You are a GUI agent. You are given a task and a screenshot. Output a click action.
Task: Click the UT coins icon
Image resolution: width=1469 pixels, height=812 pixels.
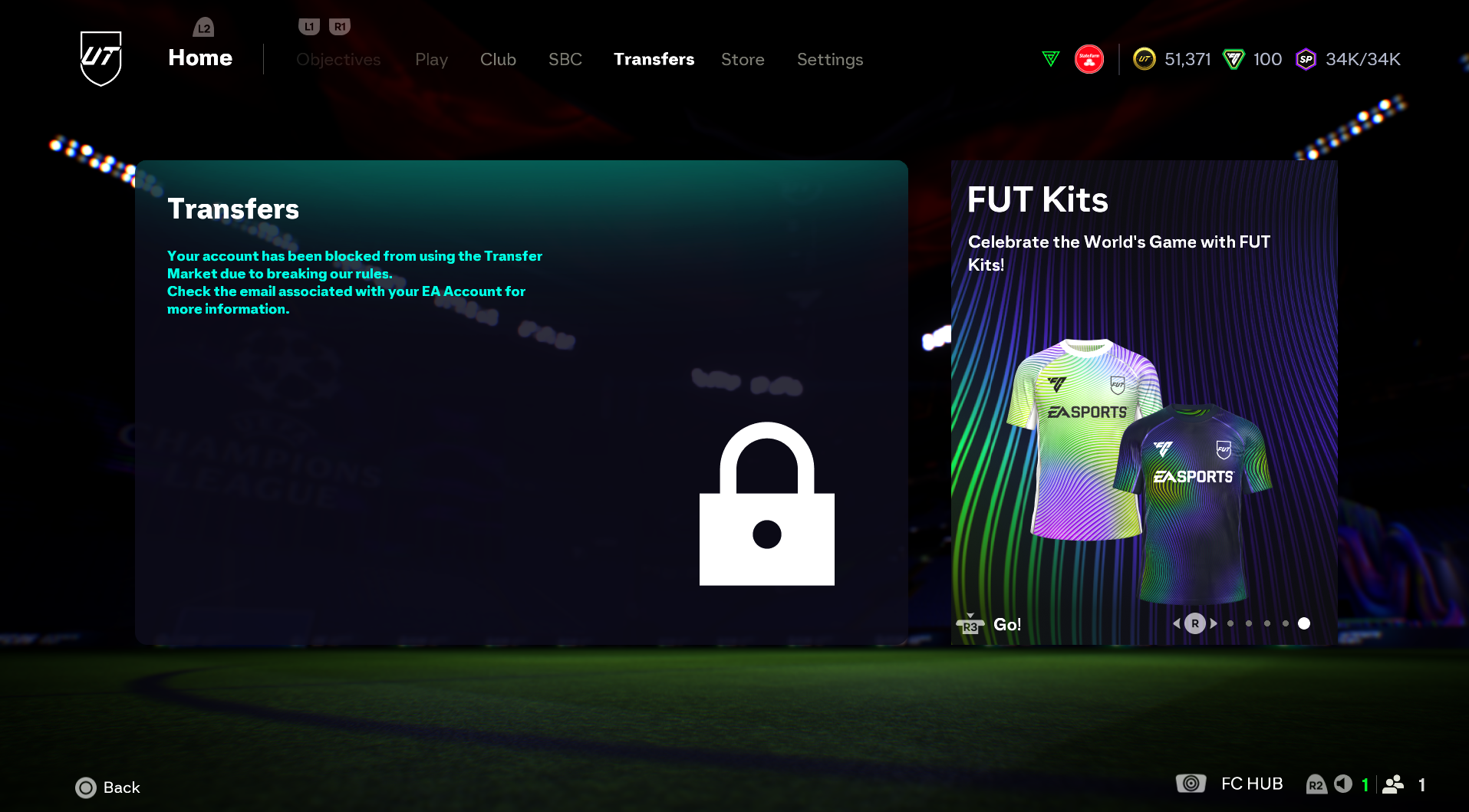point(1144,59)
